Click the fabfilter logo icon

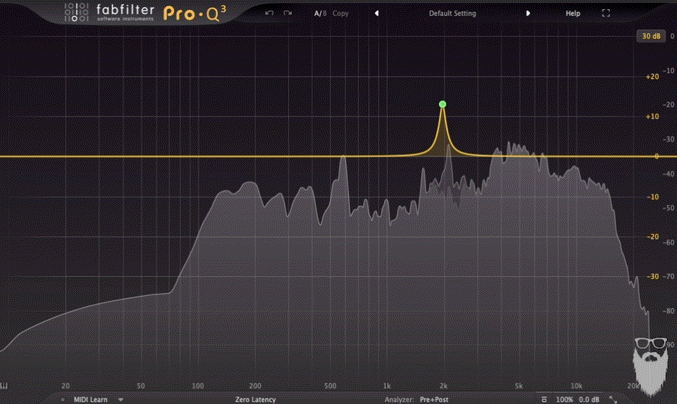tap(76, 12)
